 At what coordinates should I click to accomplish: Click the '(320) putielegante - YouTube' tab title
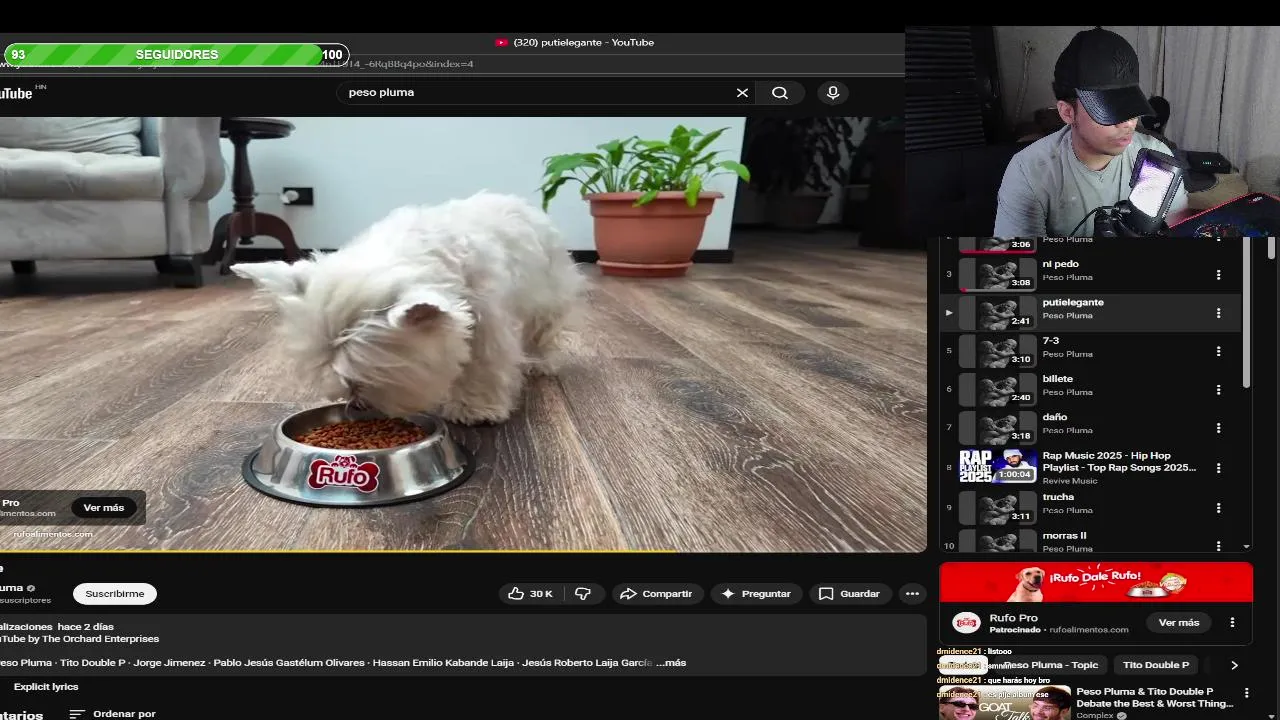[x=583, y=43]
